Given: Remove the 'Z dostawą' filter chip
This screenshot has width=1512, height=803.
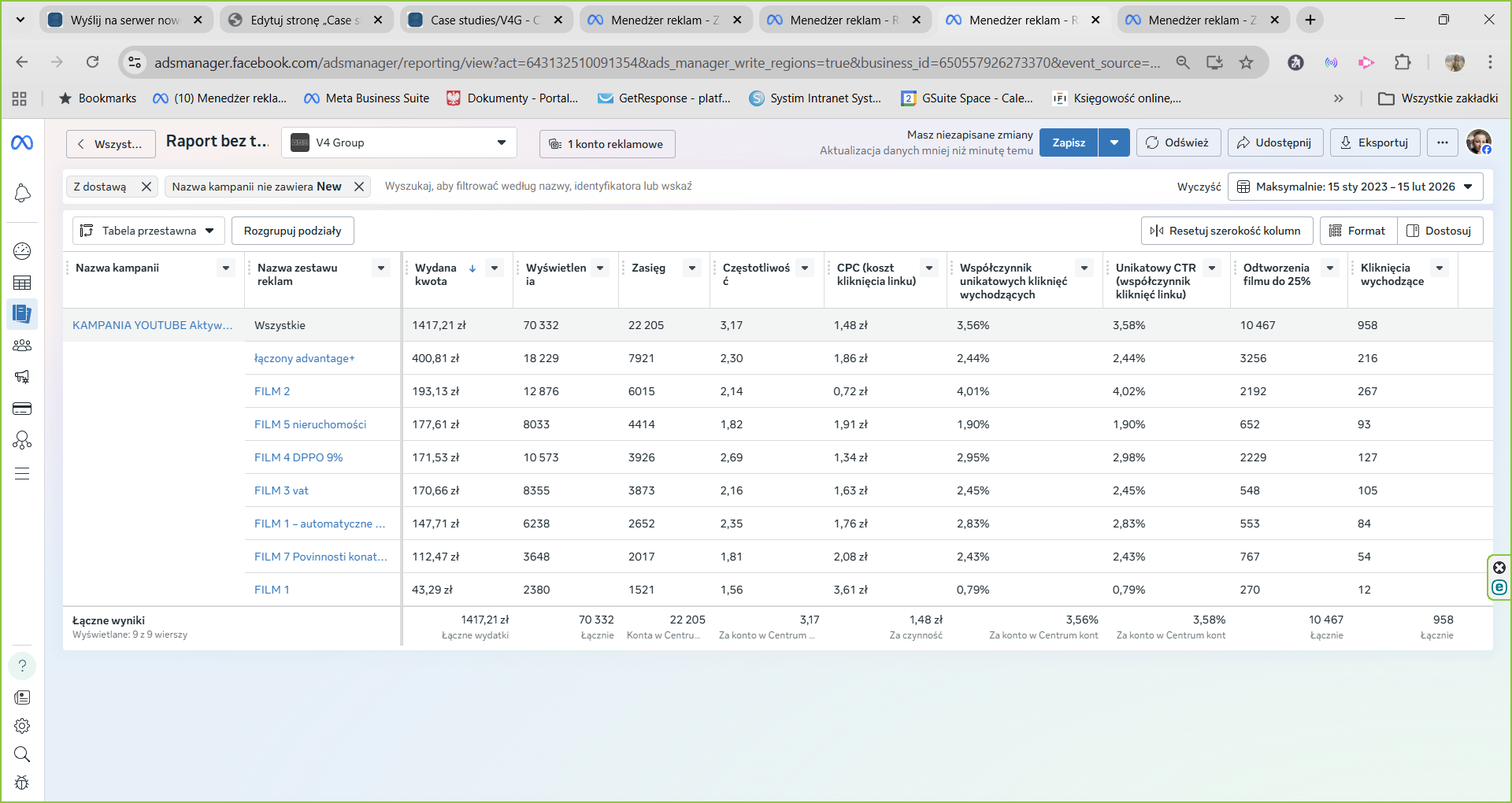Looking at the screenshot, I should [x=146, y=187].
